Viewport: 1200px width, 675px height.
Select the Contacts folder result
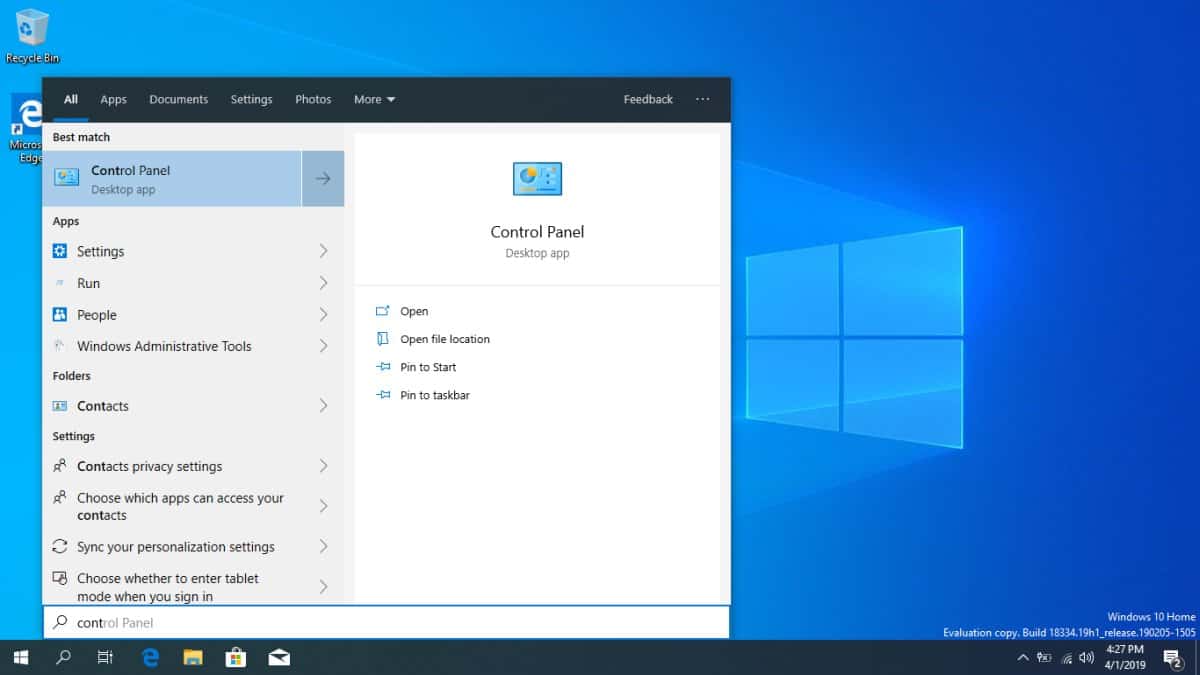(193, 406)
